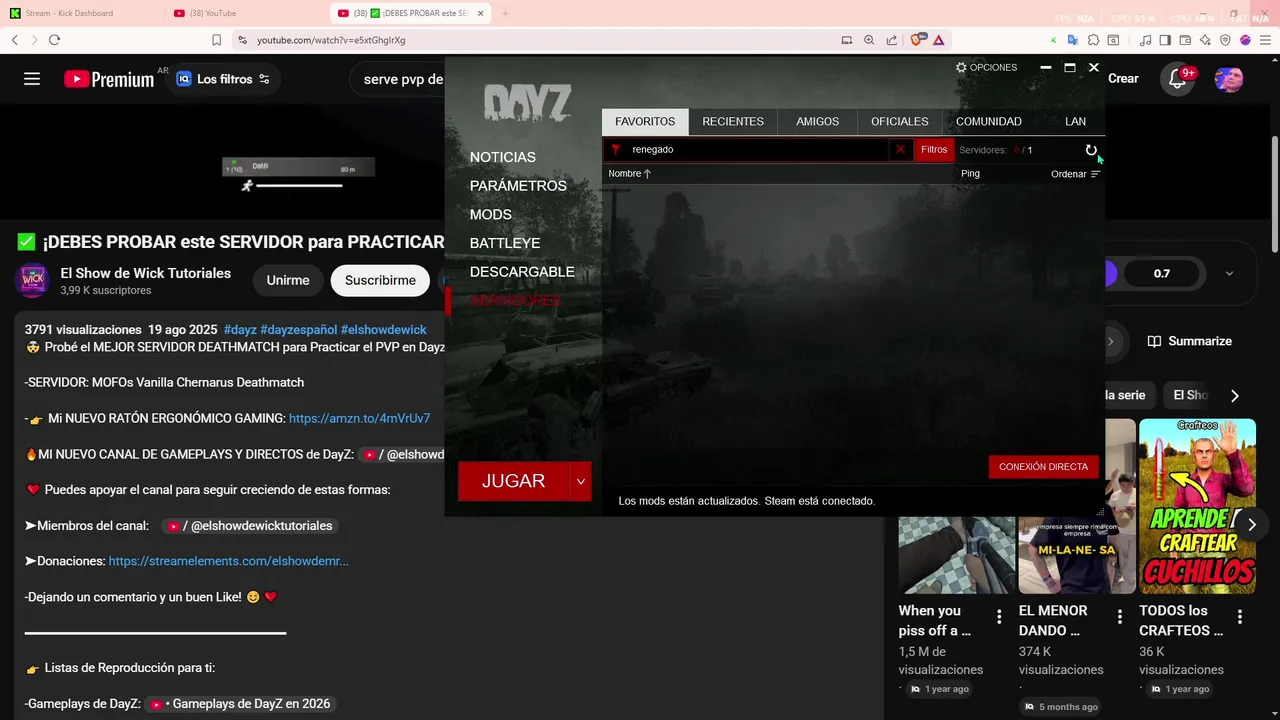The width and height of the screenshot is (1280, 720).
Task: Switch to the LAN tab
Action: [1075, 121]
